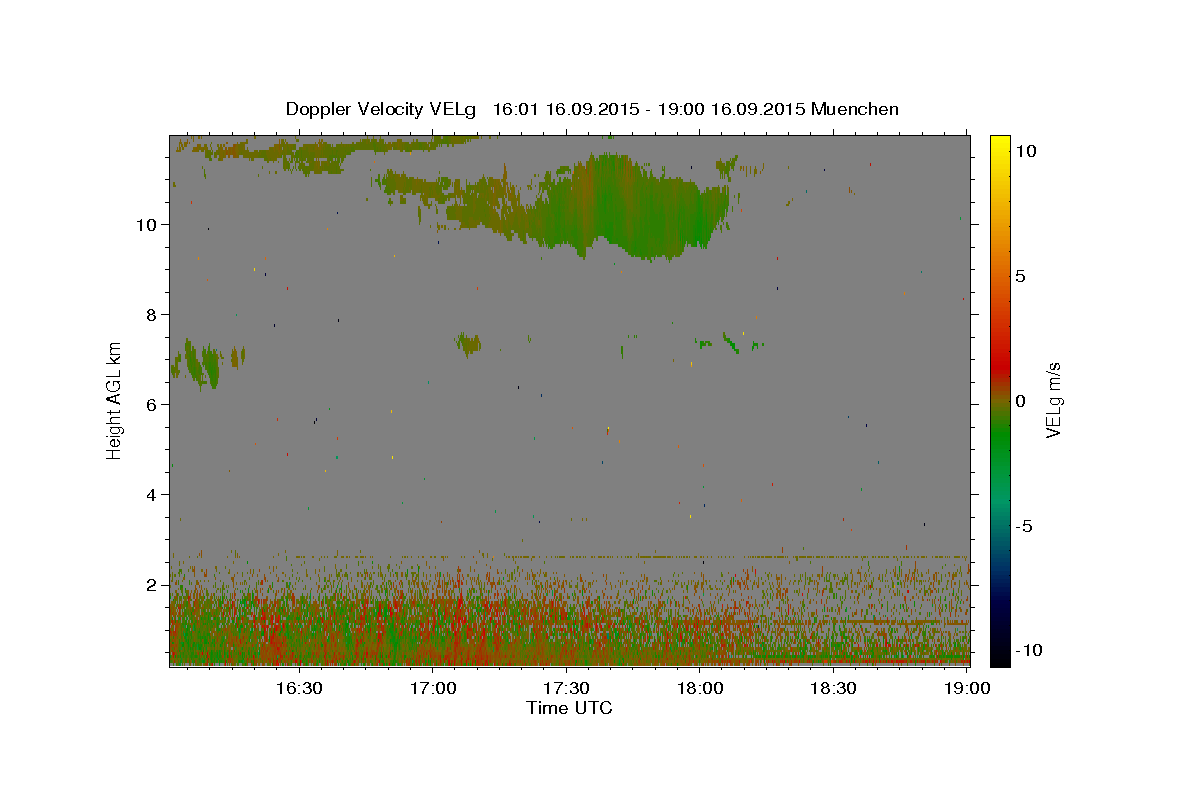Image resolution: width=1200 pixels, height=800 pixels.
Task: Click the height axis label '2'
Action: 152,585
